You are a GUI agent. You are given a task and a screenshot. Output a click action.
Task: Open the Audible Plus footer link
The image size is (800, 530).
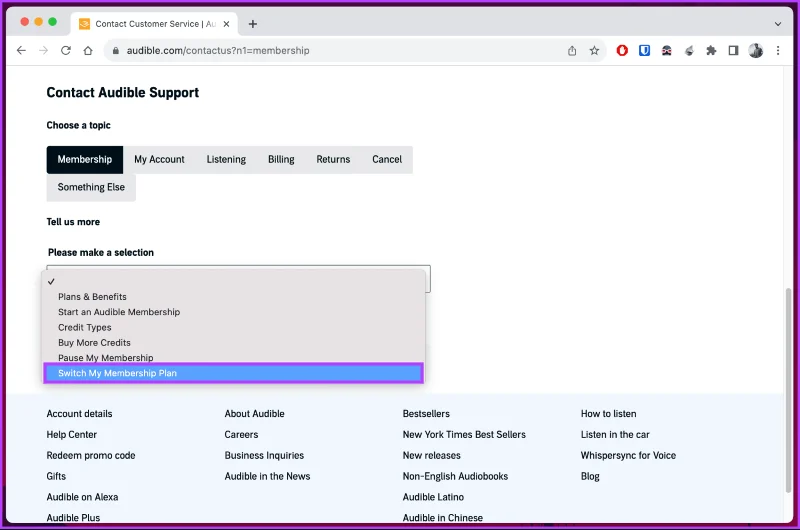tap(73, 518)
